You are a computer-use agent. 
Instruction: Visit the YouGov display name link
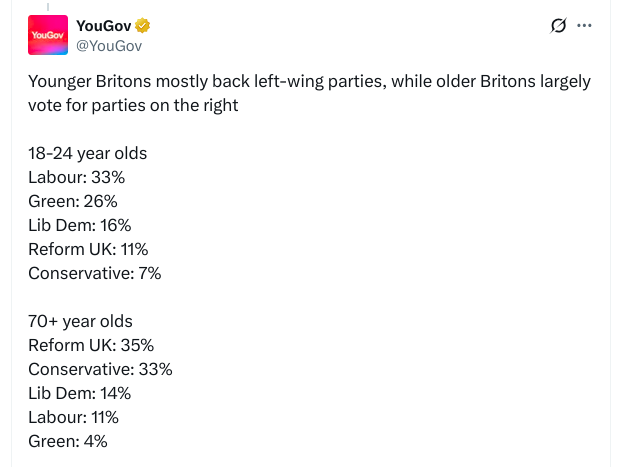pos(104,26)
